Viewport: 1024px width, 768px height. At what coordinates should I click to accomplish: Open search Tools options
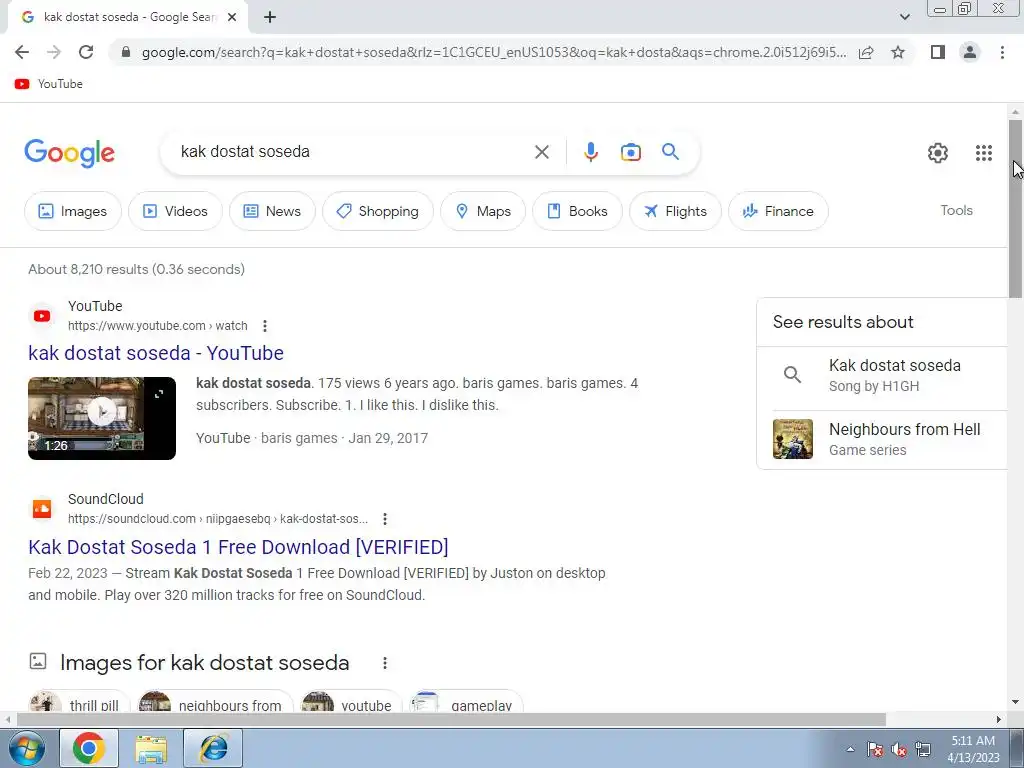point(956,210)
